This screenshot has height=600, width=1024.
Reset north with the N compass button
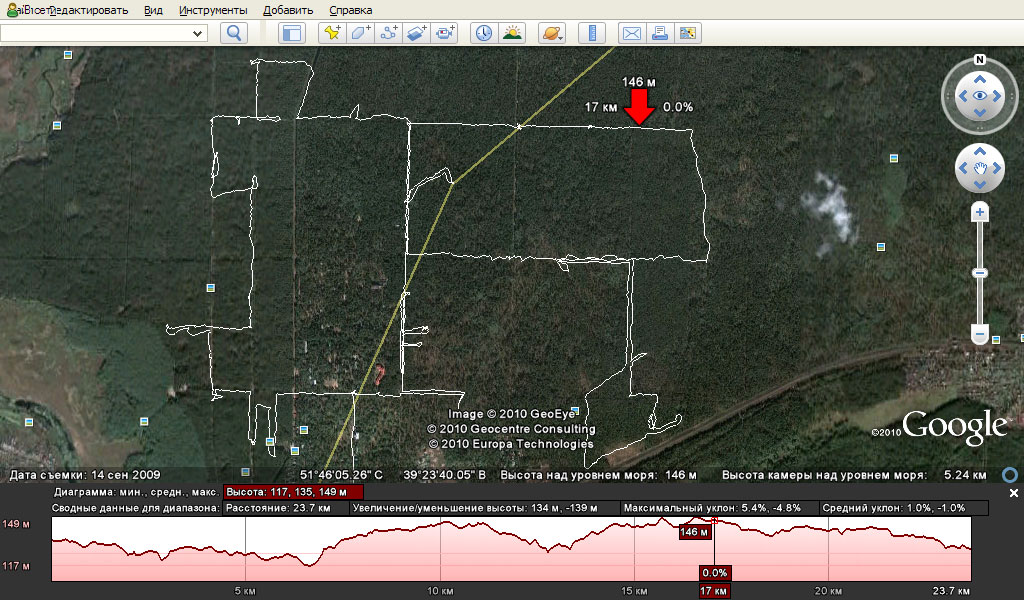(x=980, y=59)
